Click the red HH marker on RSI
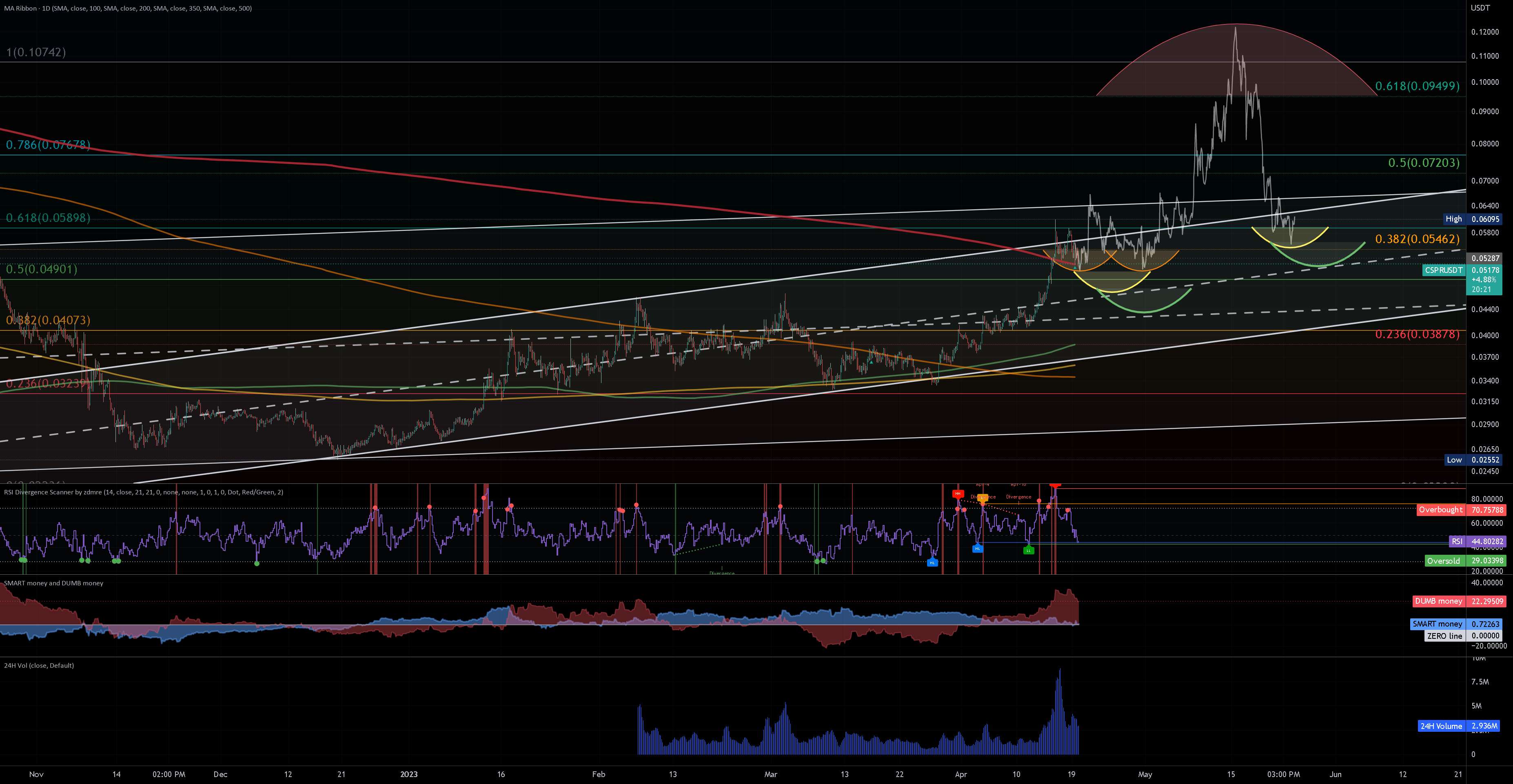The height and width of the screenshot is (784, 1513). pyautogui.click(x=958, y=494)
